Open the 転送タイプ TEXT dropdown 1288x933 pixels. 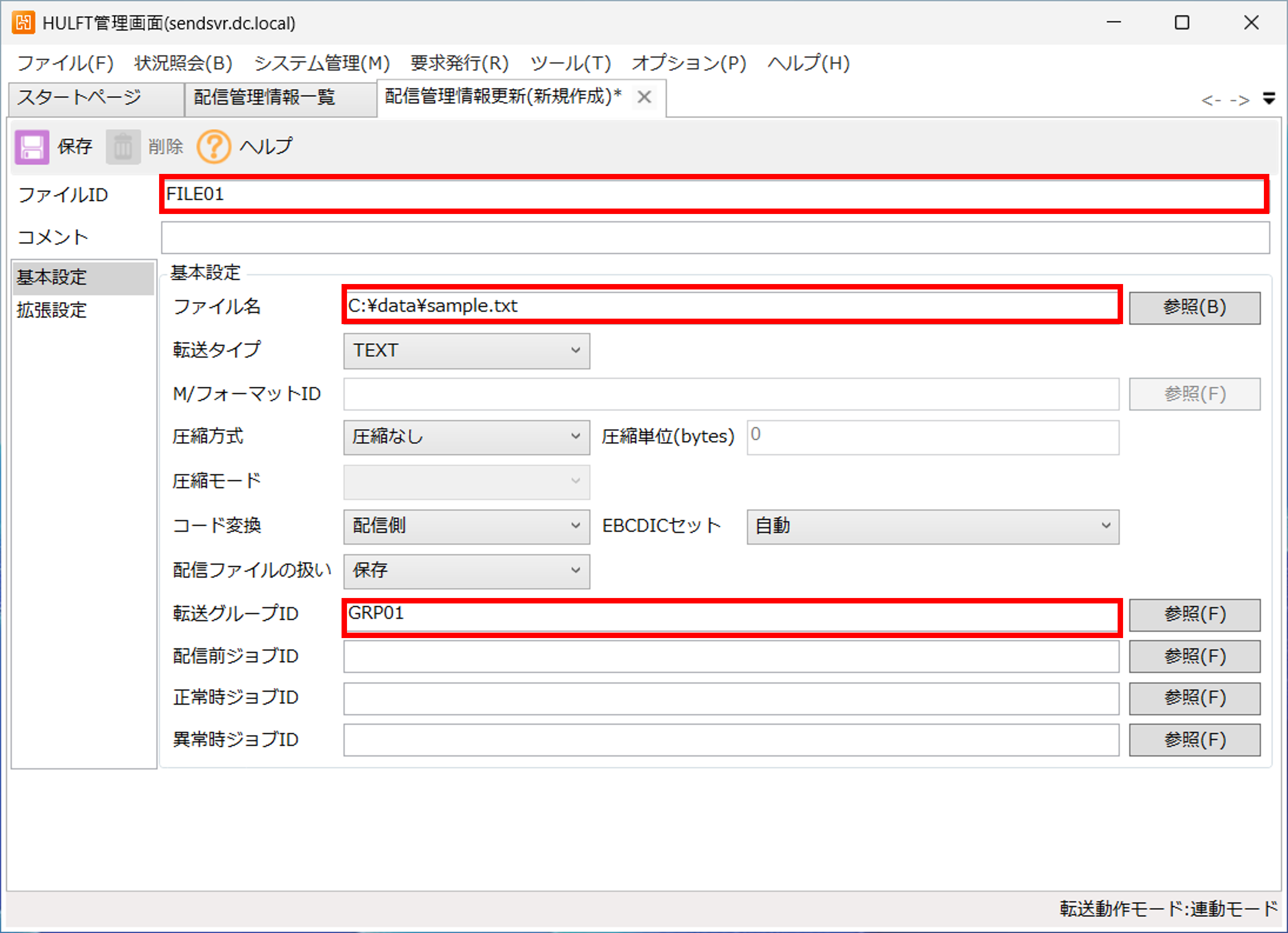point(466,351)
